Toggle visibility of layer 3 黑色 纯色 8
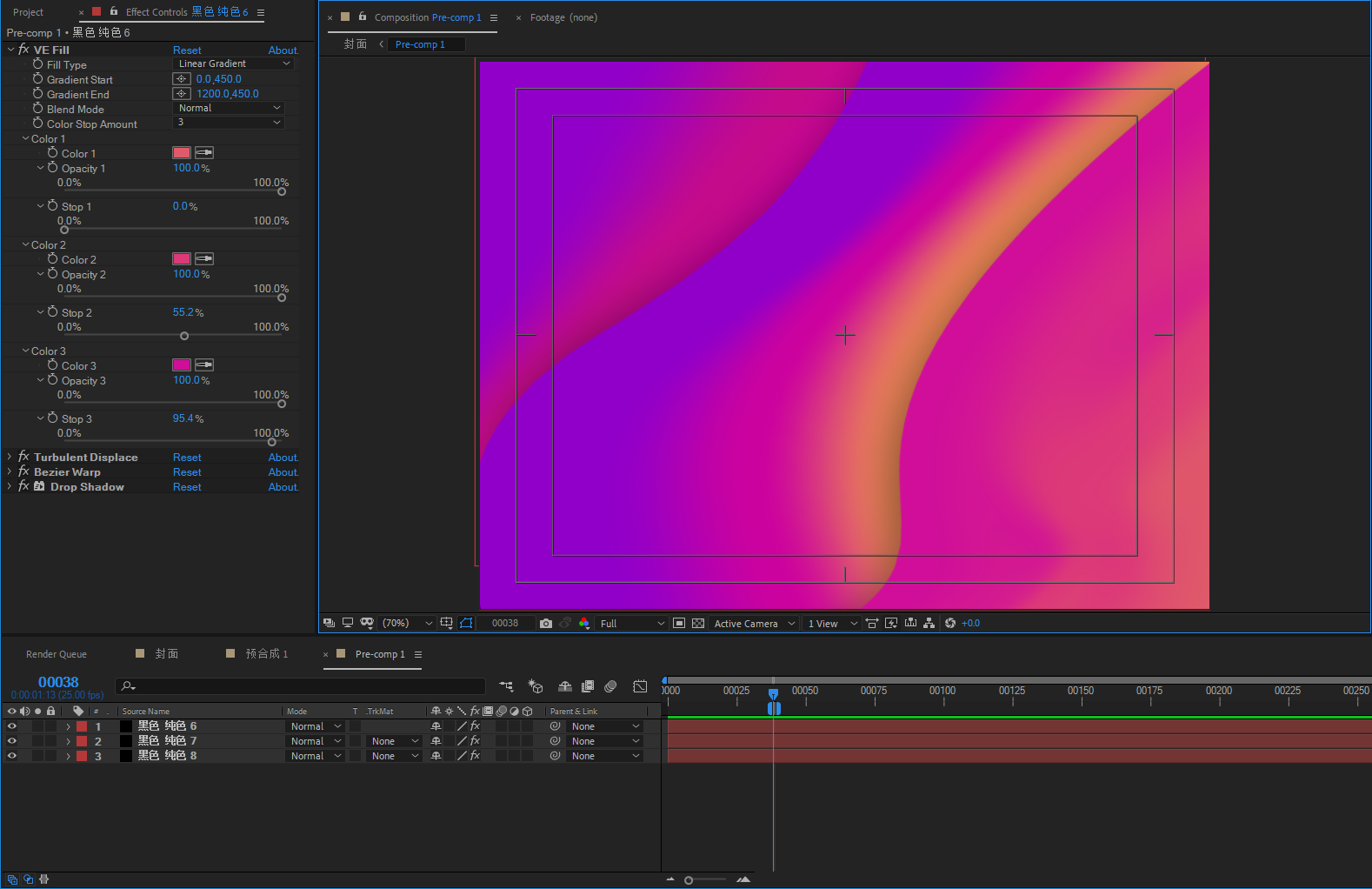This screenshot has height=889, width=1372. pyautogui.click(x=12, y=756)
